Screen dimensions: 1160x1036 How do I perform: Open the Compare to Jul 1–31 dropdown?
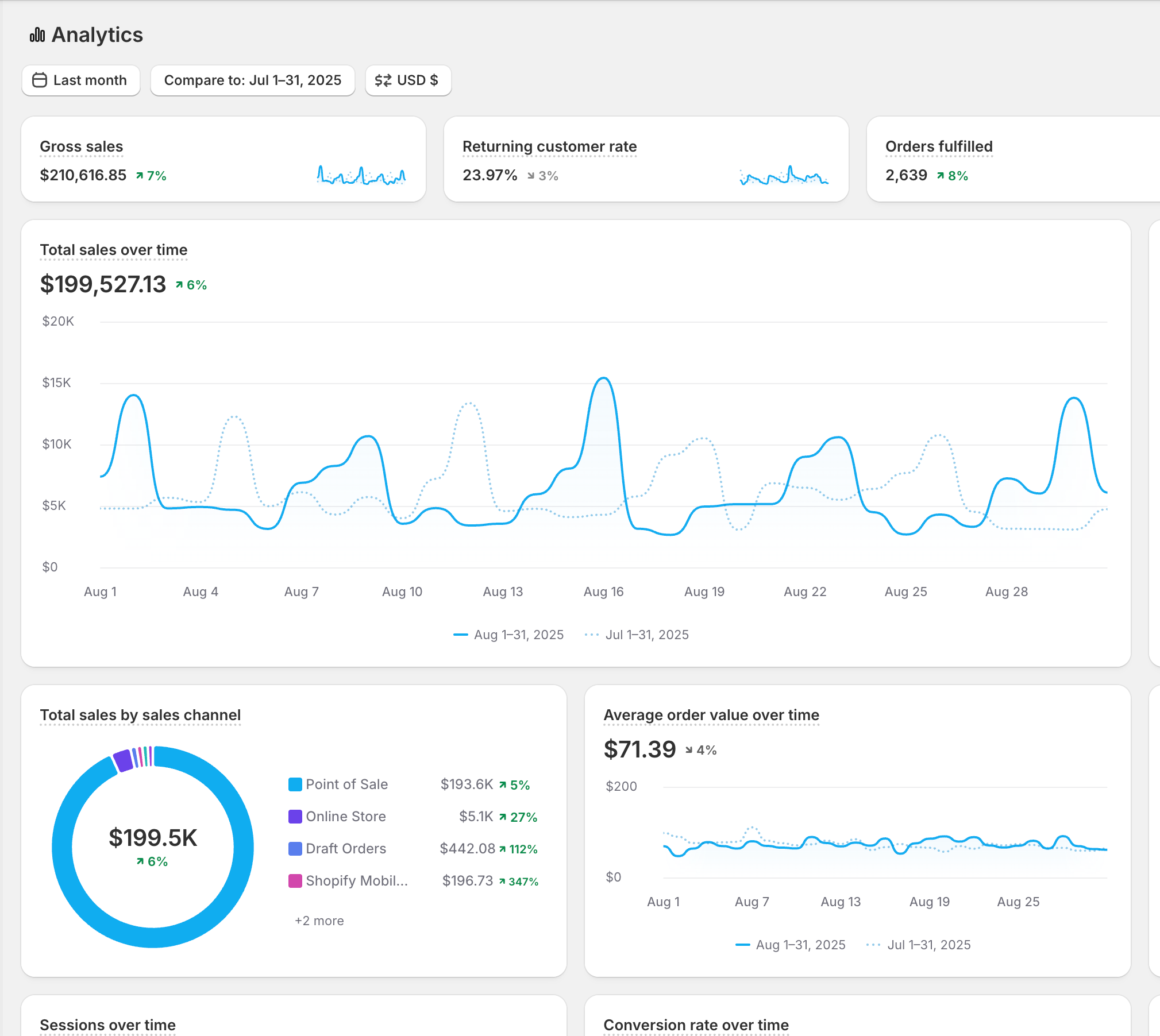[x=252, y=80]
